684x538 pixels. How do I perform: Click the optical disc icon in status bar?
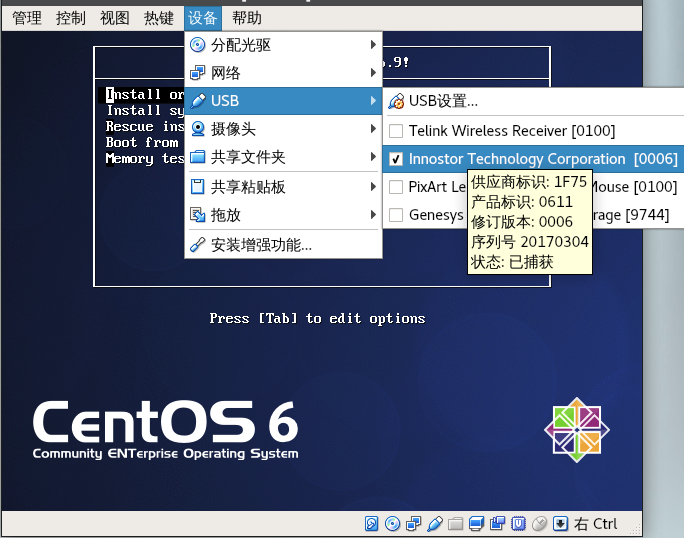coord(392,523)
